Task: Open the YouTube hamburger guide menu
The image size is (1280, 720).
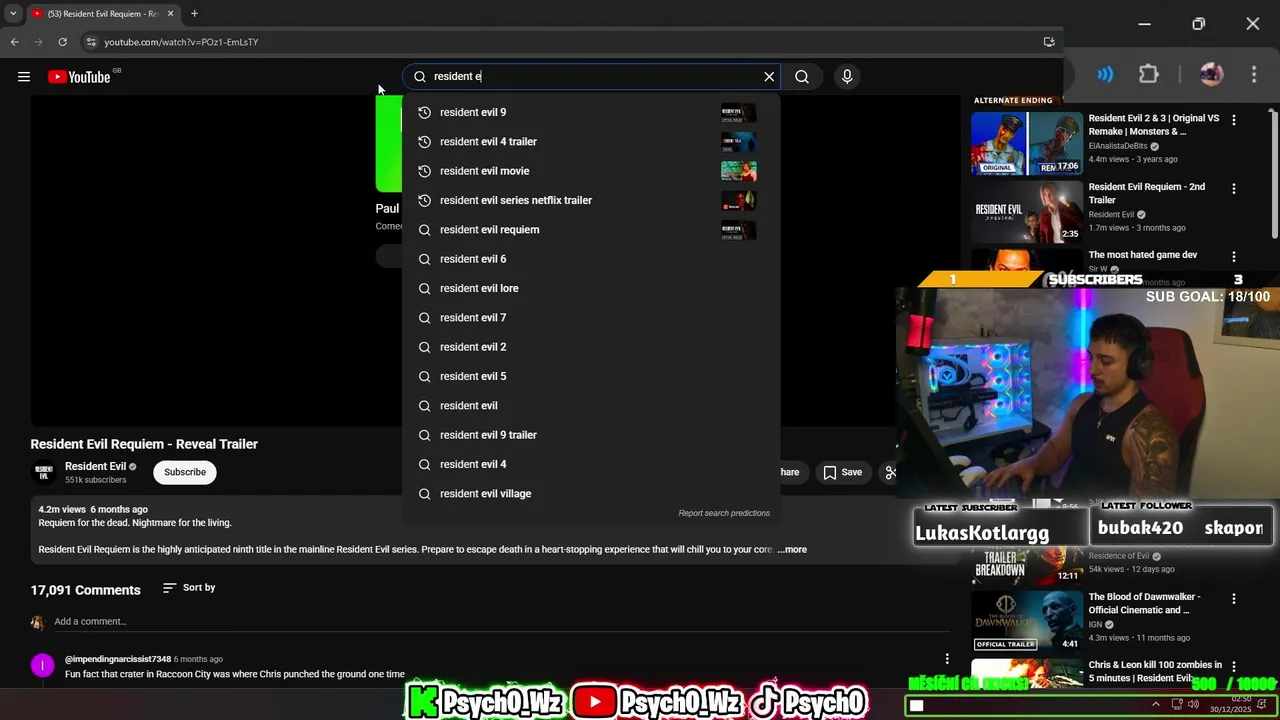Action: click(24, 77)
